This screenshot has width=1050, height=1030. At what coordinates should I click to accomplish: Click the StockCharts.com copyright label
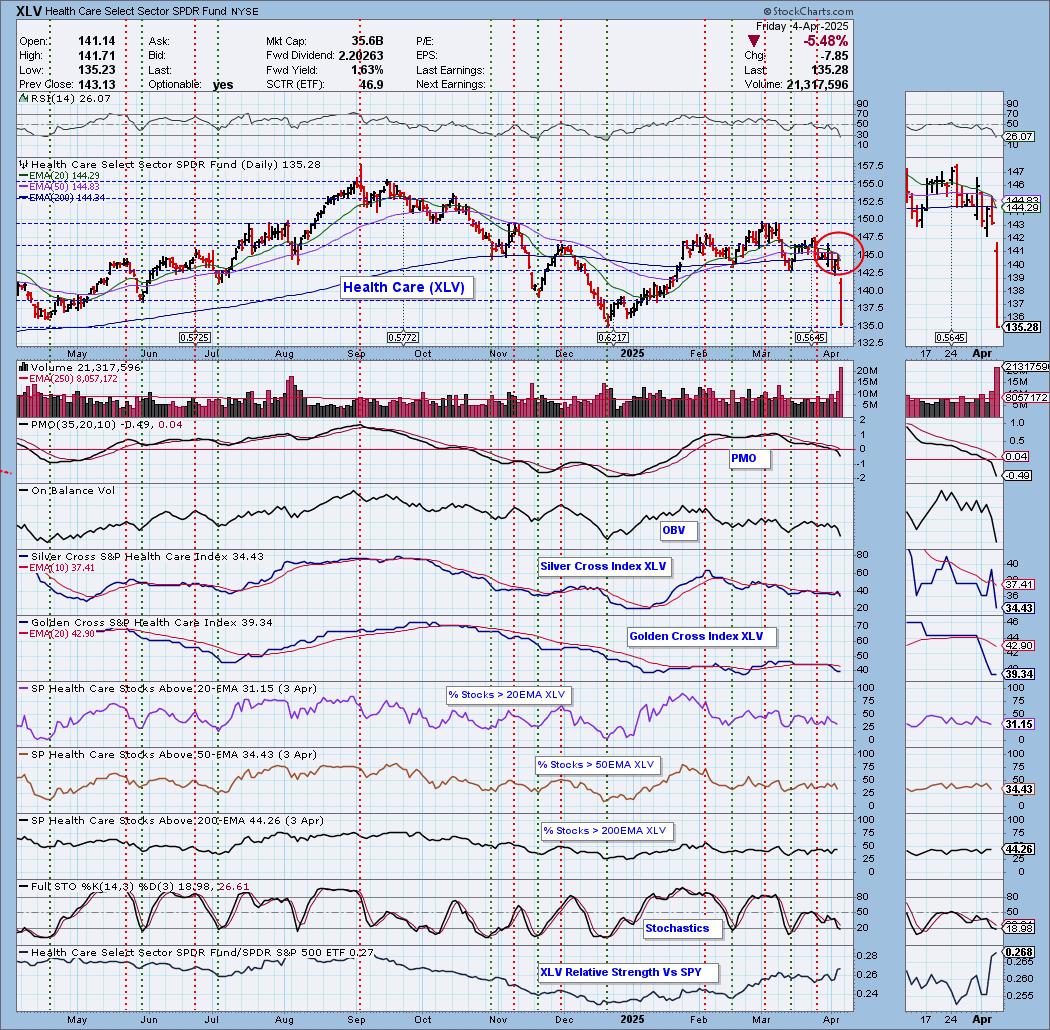[808, 11]
